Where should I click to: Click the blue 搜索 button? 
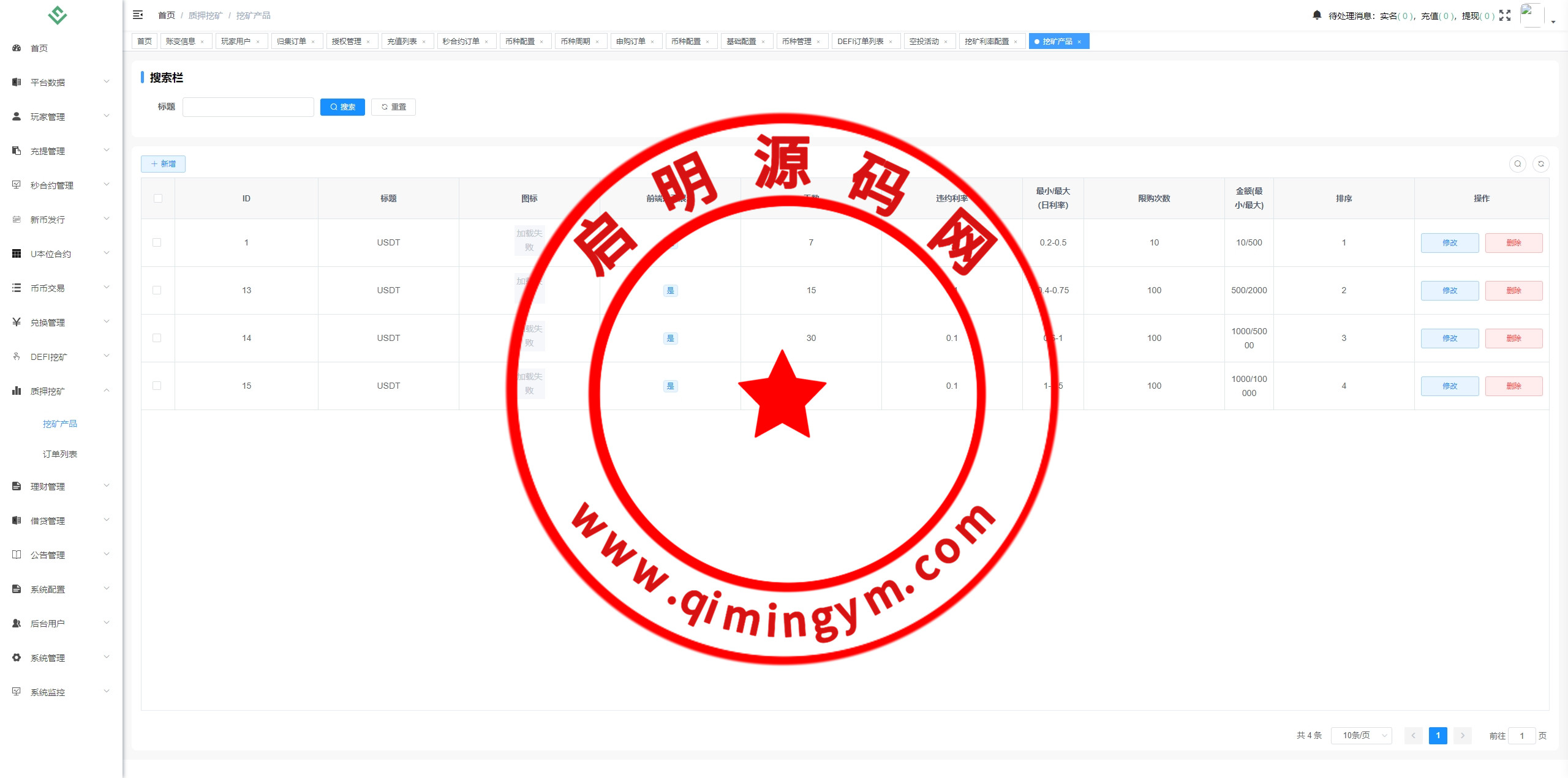point(342,107)
